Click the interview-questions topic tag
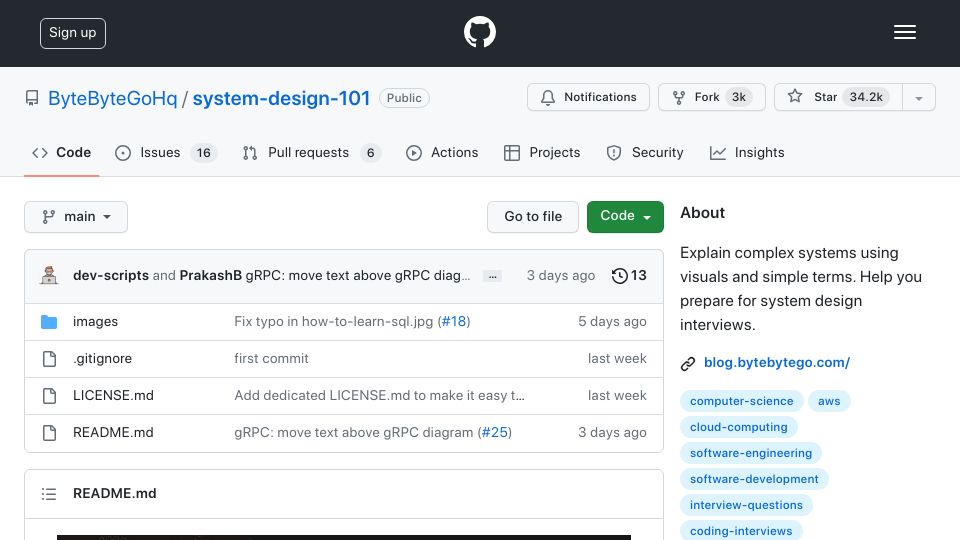 746,505
